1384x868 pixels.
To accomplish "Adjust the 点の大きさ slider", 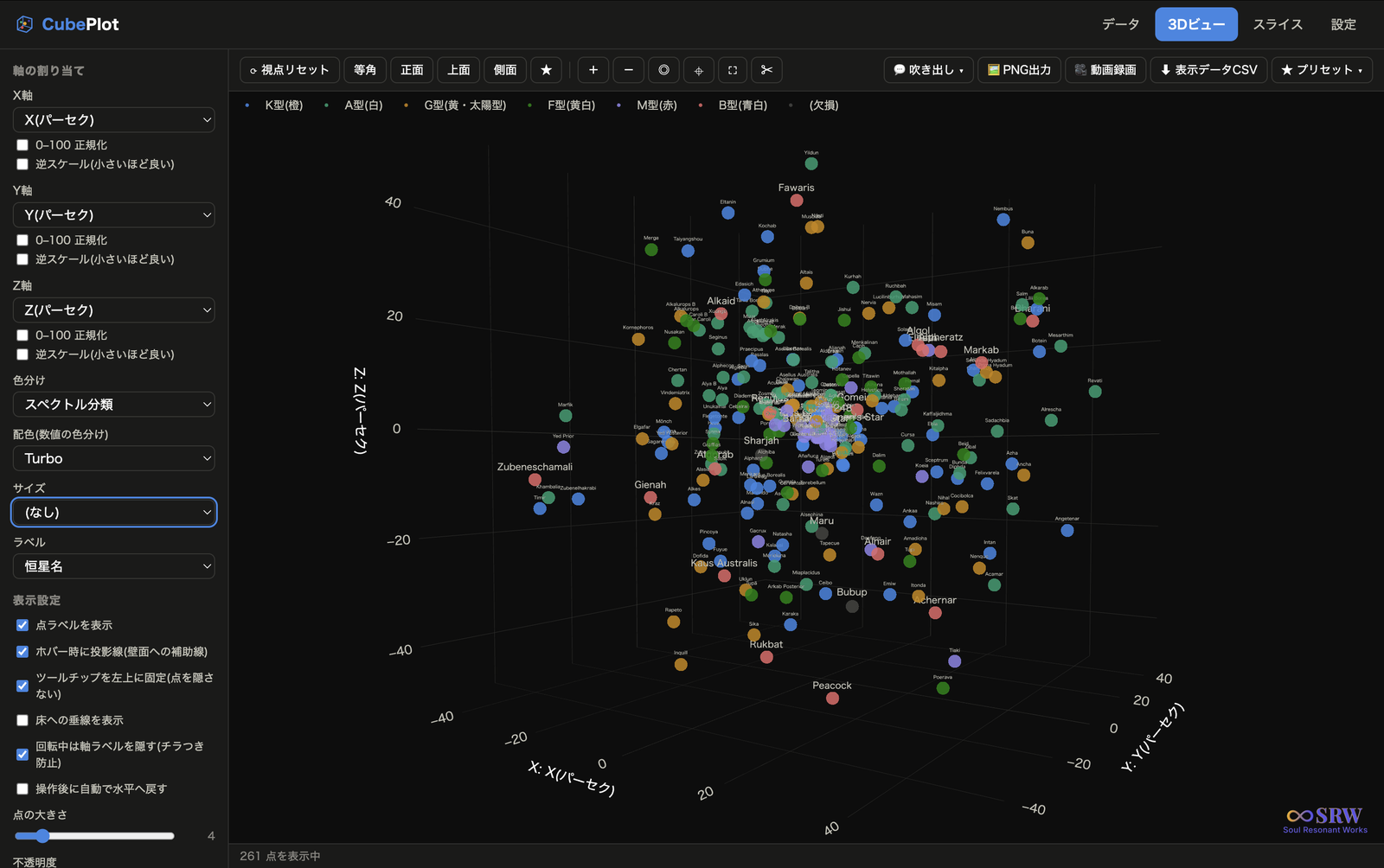I will [94, 836].
